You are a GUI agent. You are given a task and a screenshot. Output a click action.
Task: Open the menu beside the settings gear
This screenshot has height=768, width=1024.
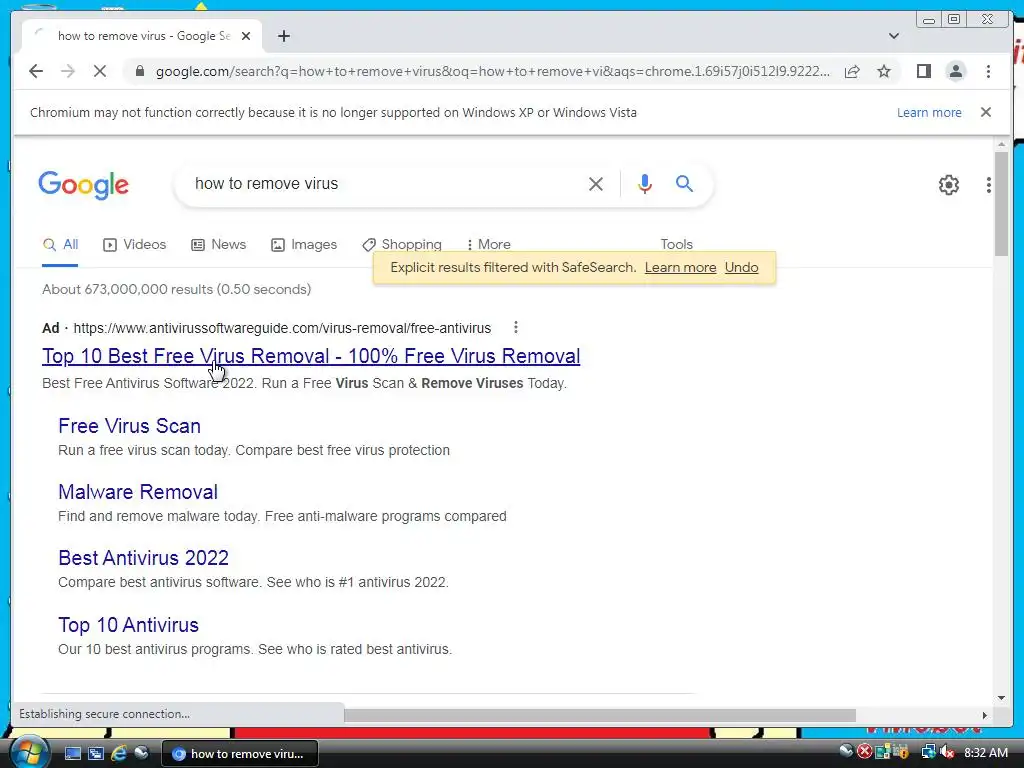989,185
